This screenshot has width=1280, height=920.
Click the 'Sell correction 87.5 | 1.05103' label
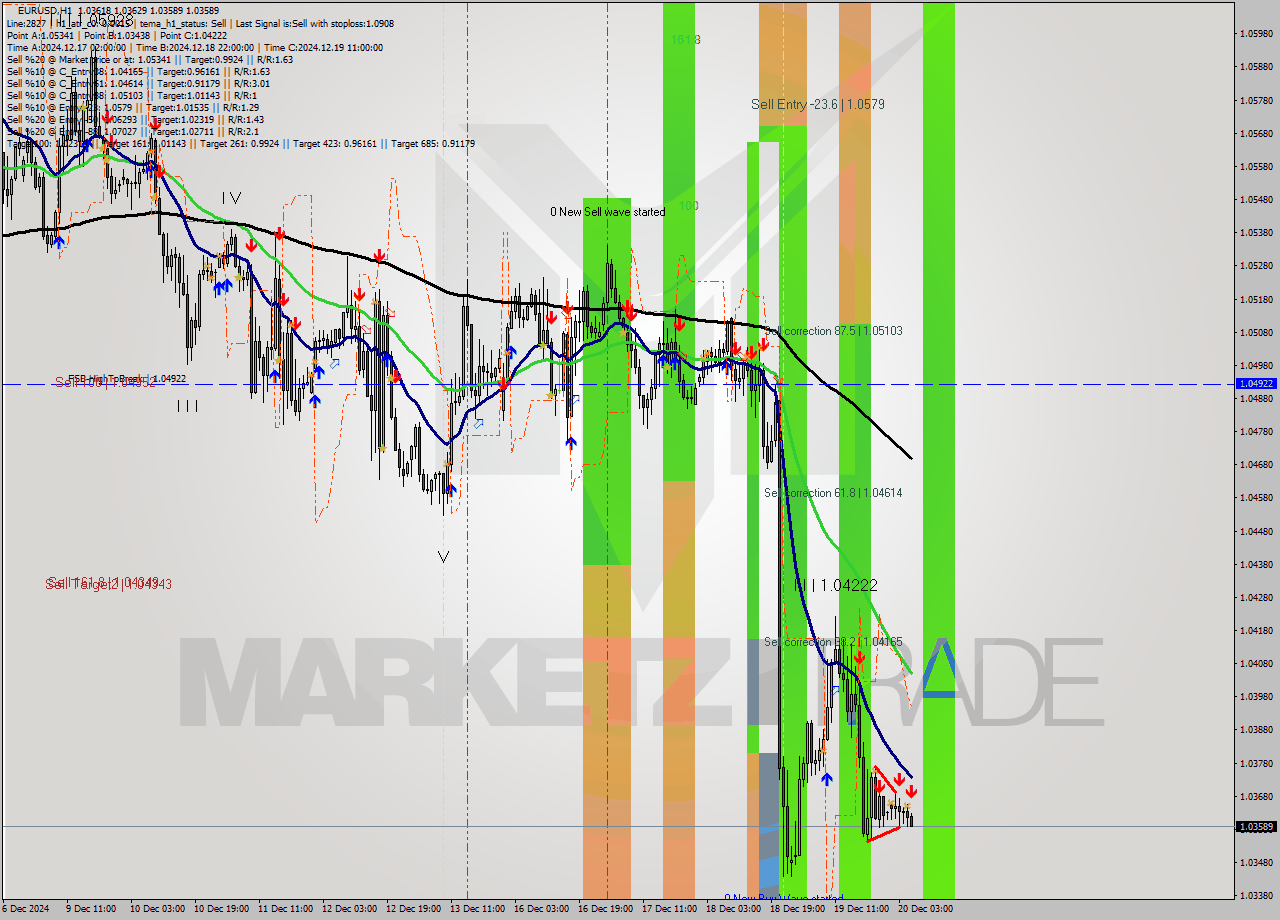tap(833, 331)
